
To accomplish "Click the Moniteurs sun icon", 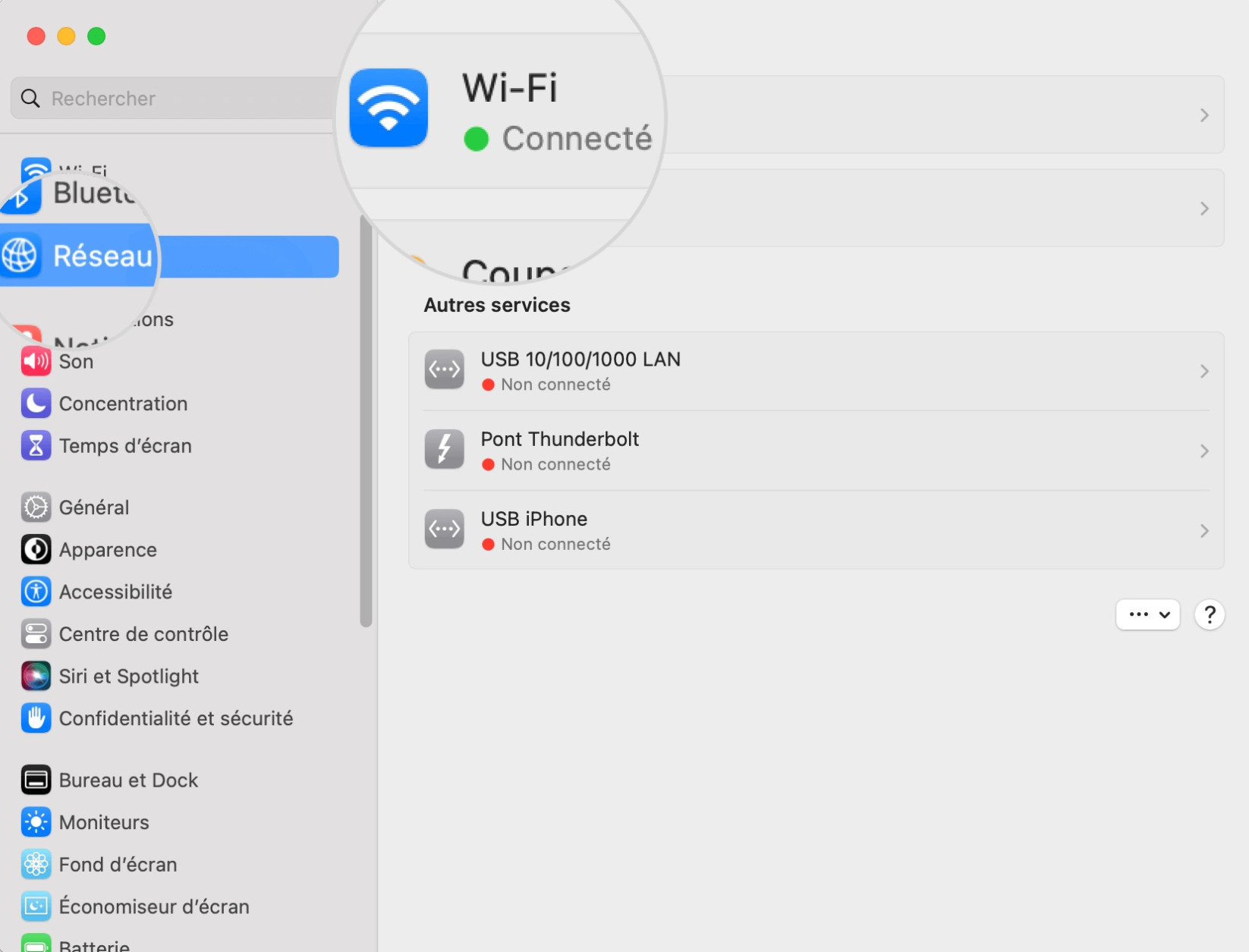I will (x=36, y=822).
